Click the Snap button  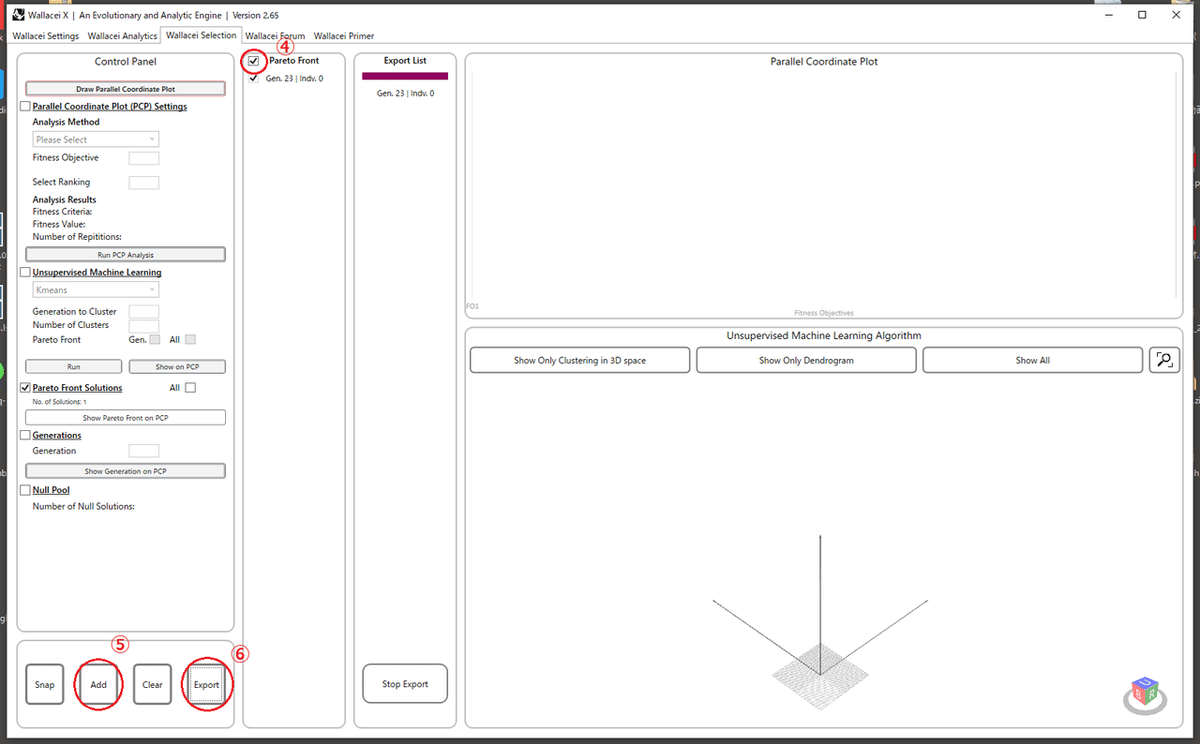pyautogui.click(x=44, y=685)
